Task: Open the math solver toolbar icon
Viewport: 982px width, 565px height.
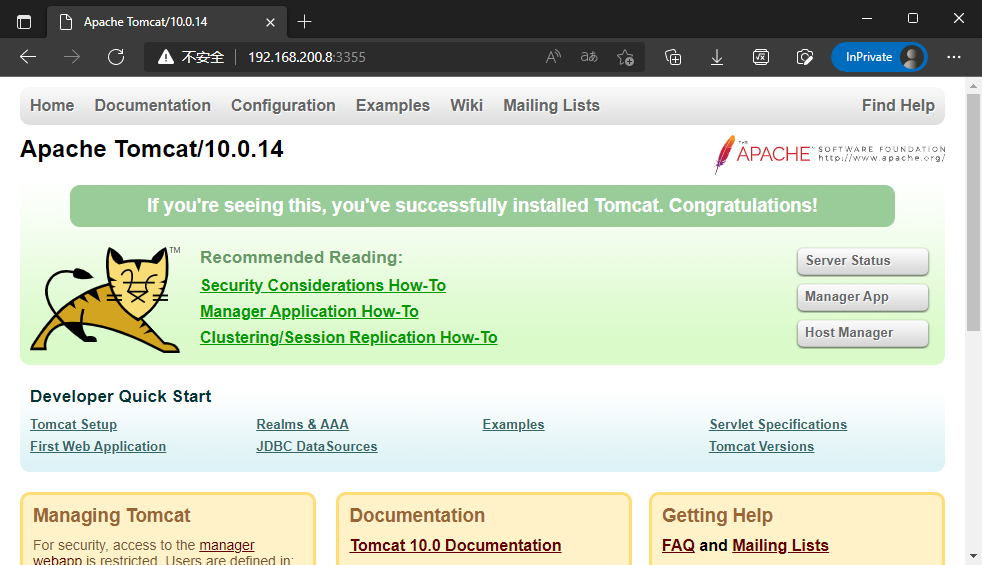Action: 760,57
